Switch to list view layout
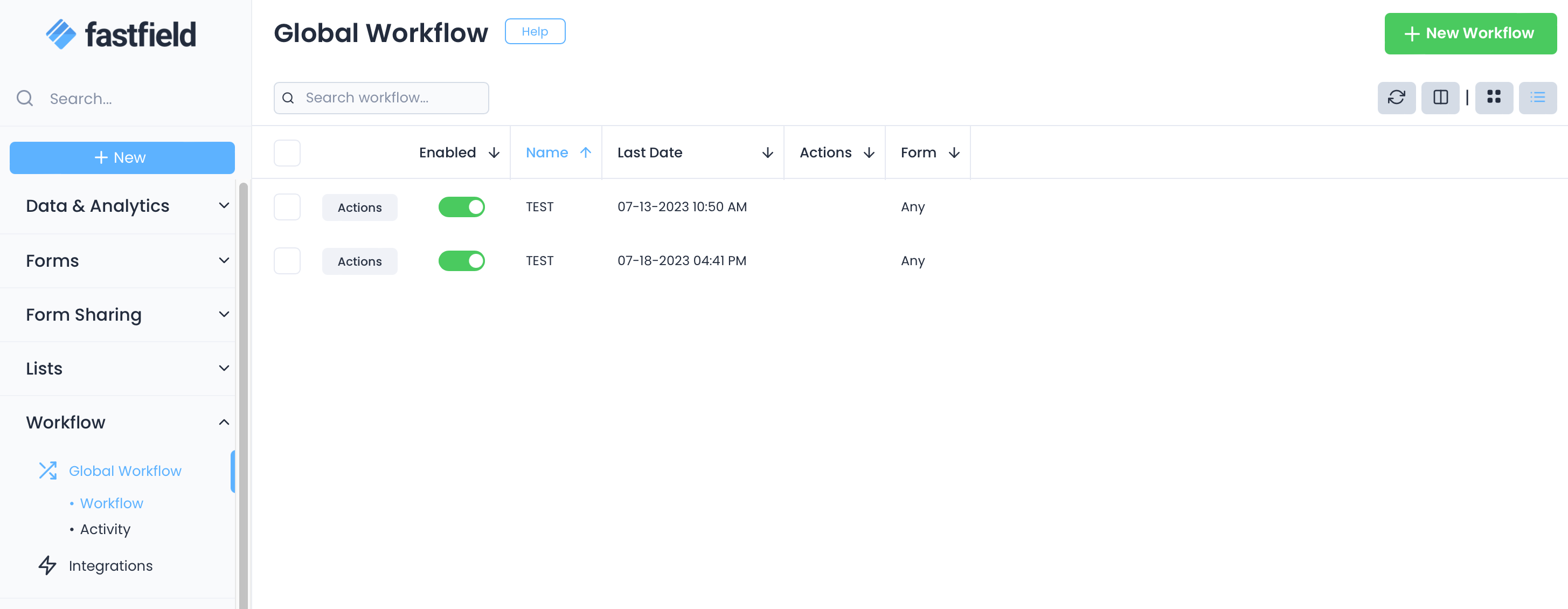 point(1538,98)
